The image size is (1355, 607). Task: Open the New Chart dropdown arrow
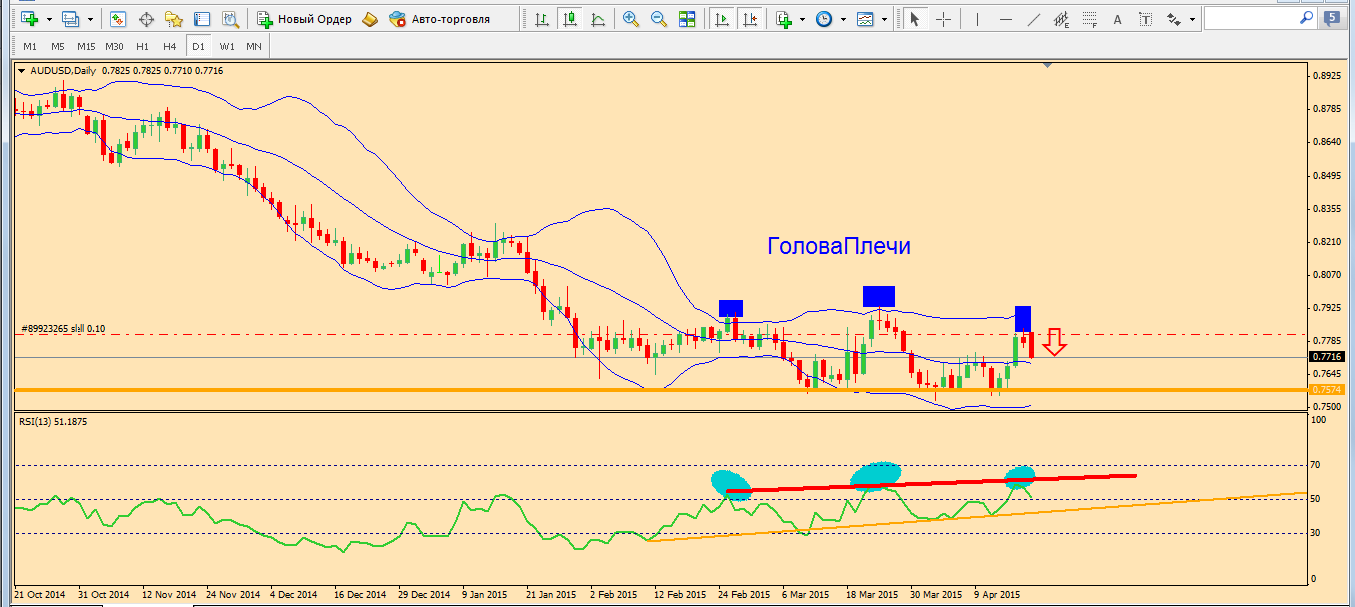coord(49,18)
